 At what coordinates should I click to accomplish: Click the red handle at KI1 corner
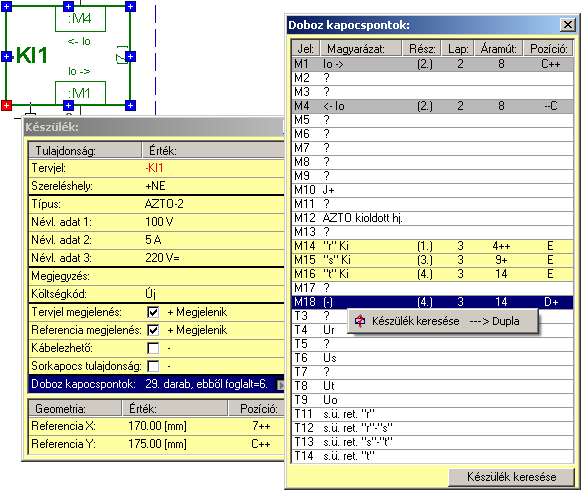click(6, 105)
